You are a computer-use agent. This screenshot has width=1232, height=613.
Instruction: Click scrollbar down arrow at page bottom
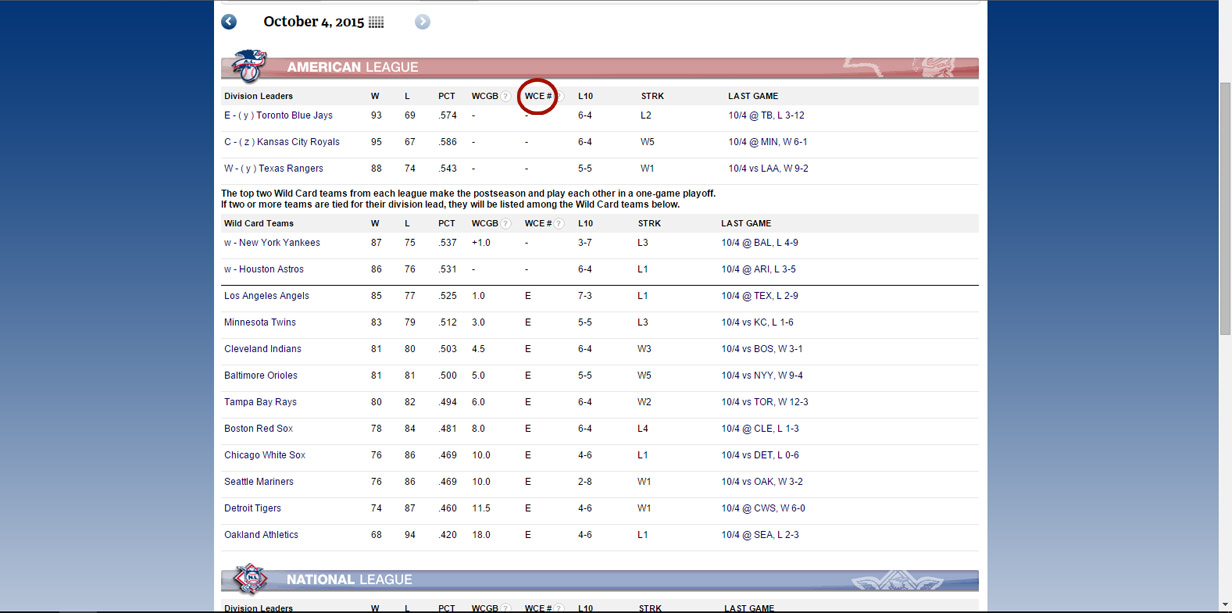[x=1224, y=606]
